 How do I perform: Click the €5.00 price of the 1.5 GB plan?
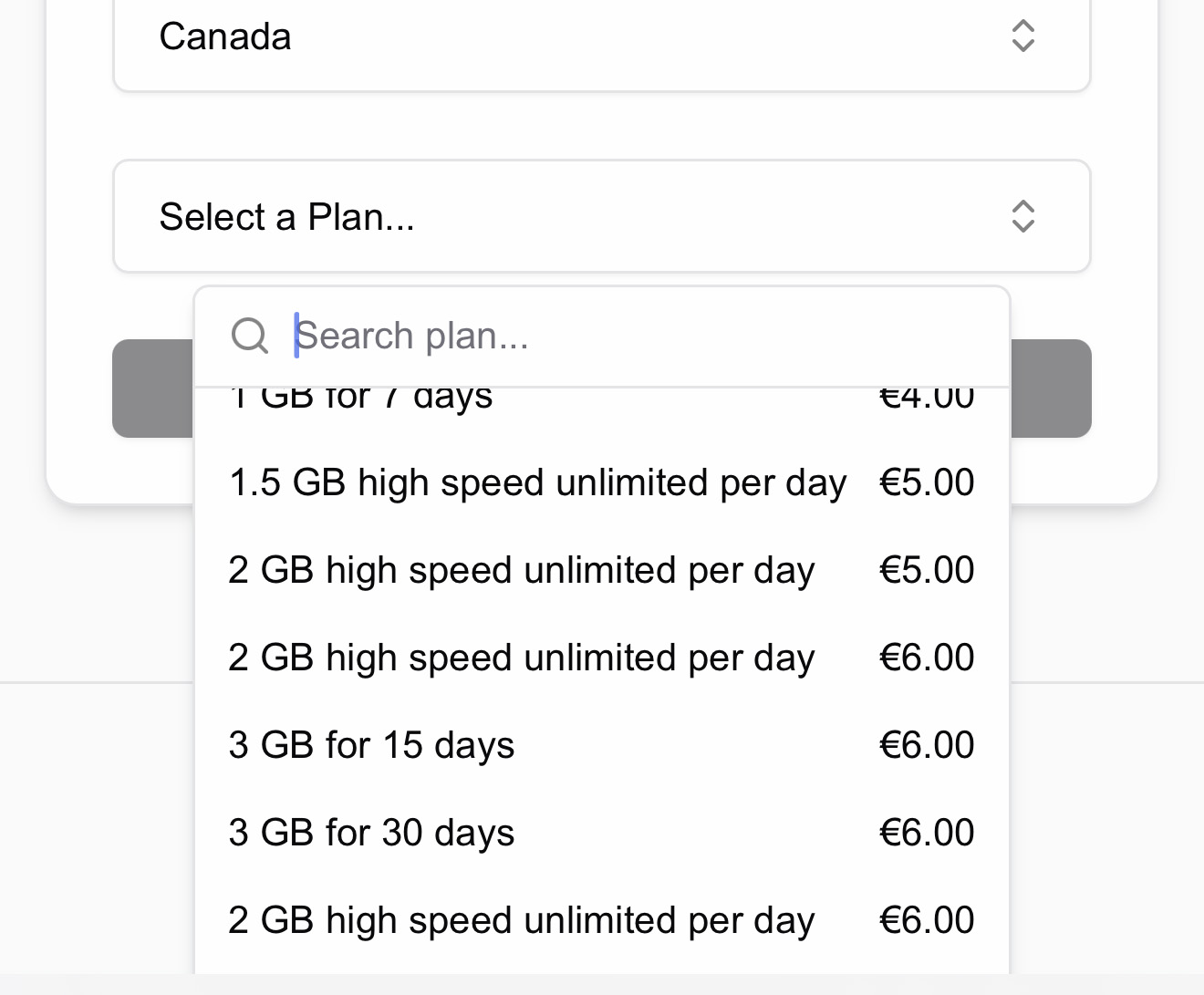click(x=927, y=482)
